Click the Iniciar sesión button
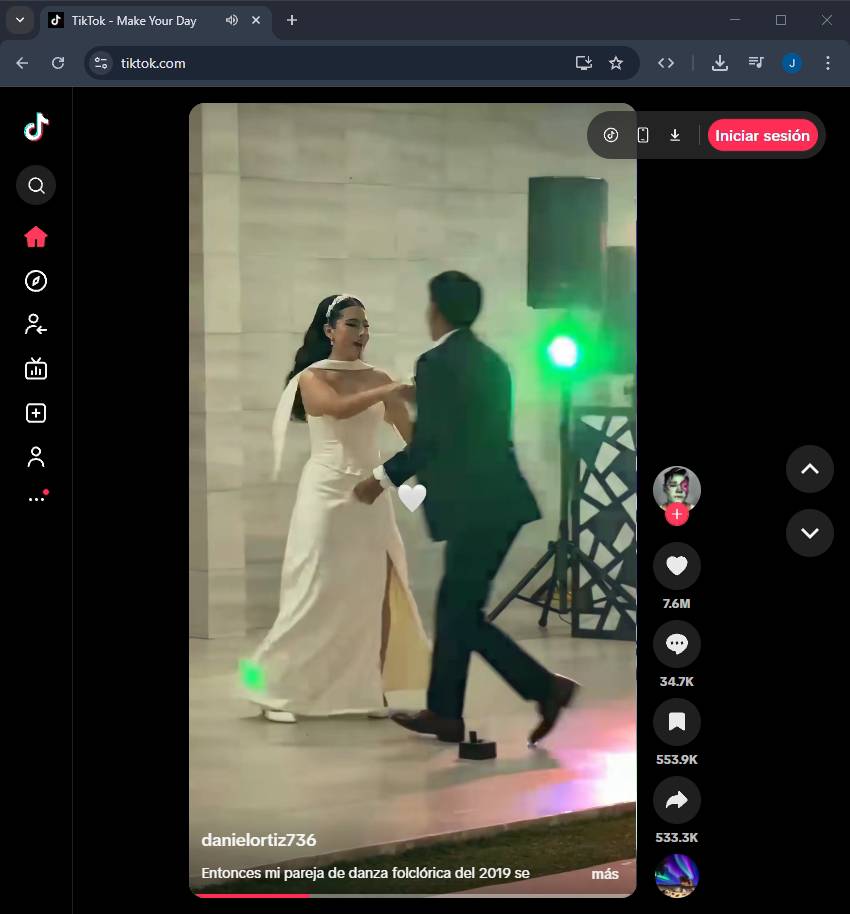The height and width of the screenshot is (914, 850). pos(762,136)
